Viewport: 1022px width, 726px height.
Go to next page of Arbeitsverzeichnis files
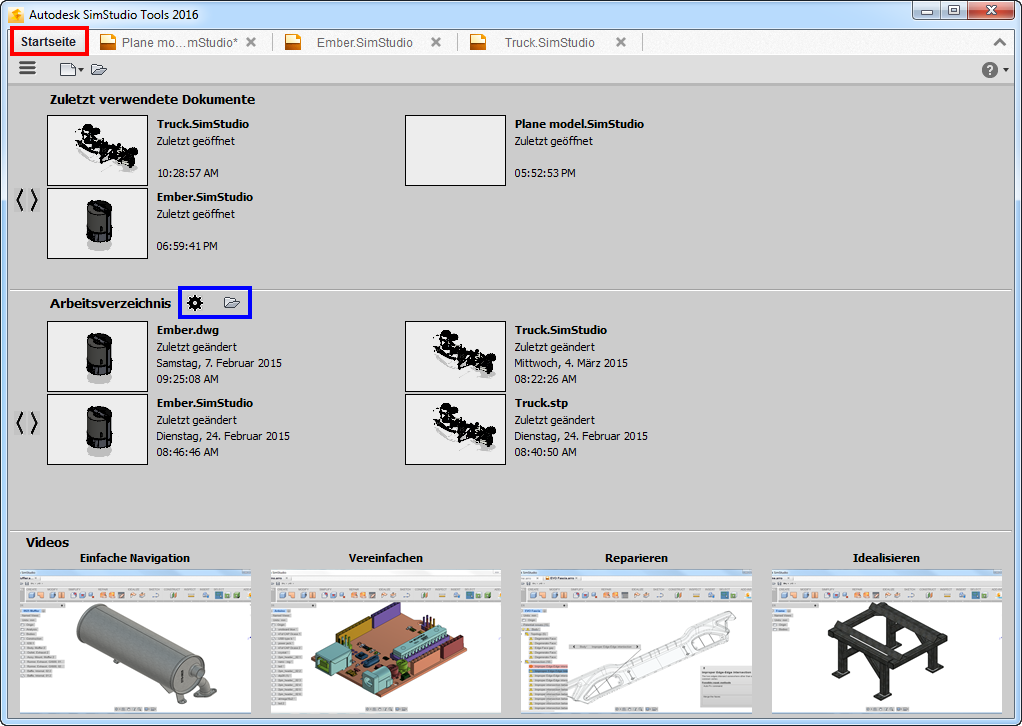coord(34,423)
